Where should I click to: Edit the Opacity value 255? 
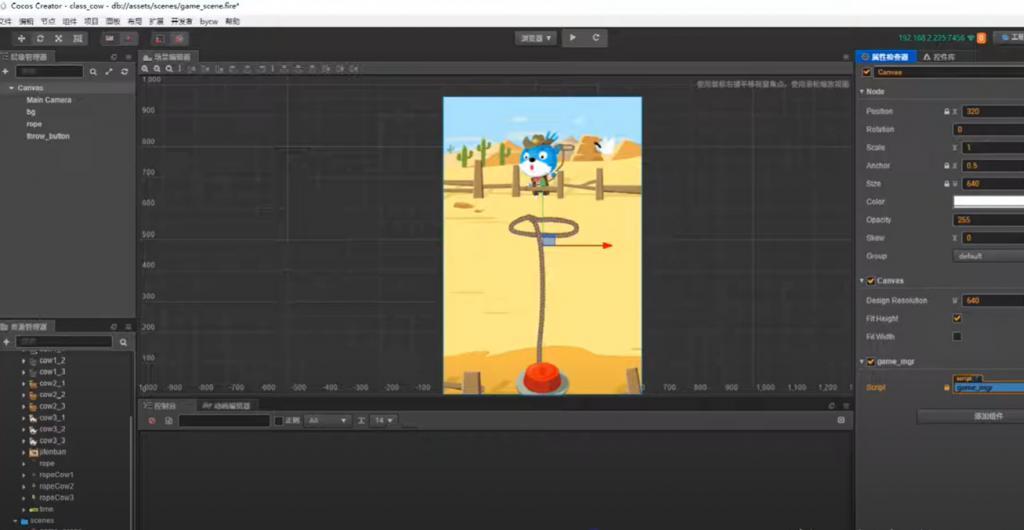(989, 220)
